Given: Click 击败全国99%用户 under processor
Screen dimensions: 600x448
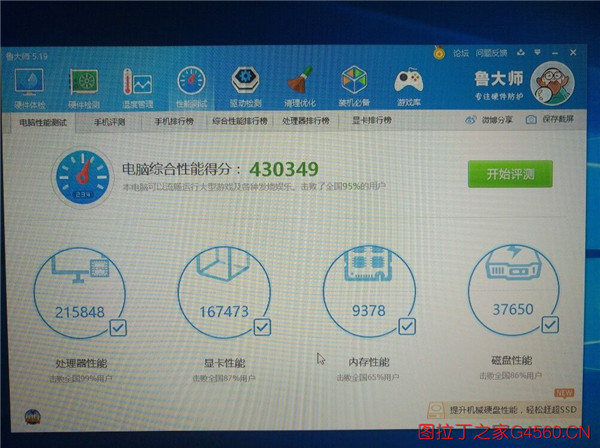Looking at the screenshot, I should tap(81, 379).
